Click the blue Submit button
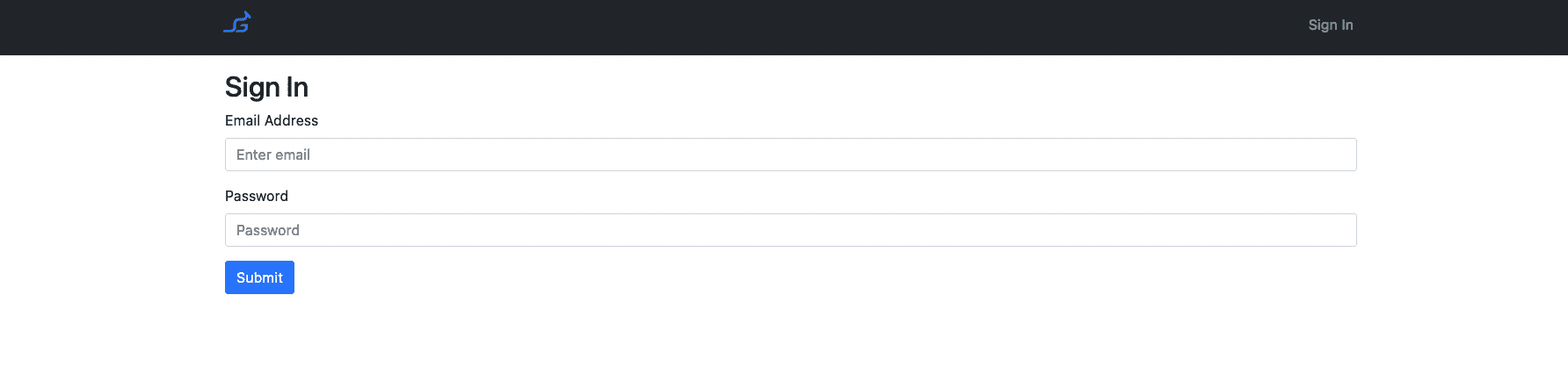Image resolution: width=1568 pixels, height=374 pixels. click(x=259, y=277)
